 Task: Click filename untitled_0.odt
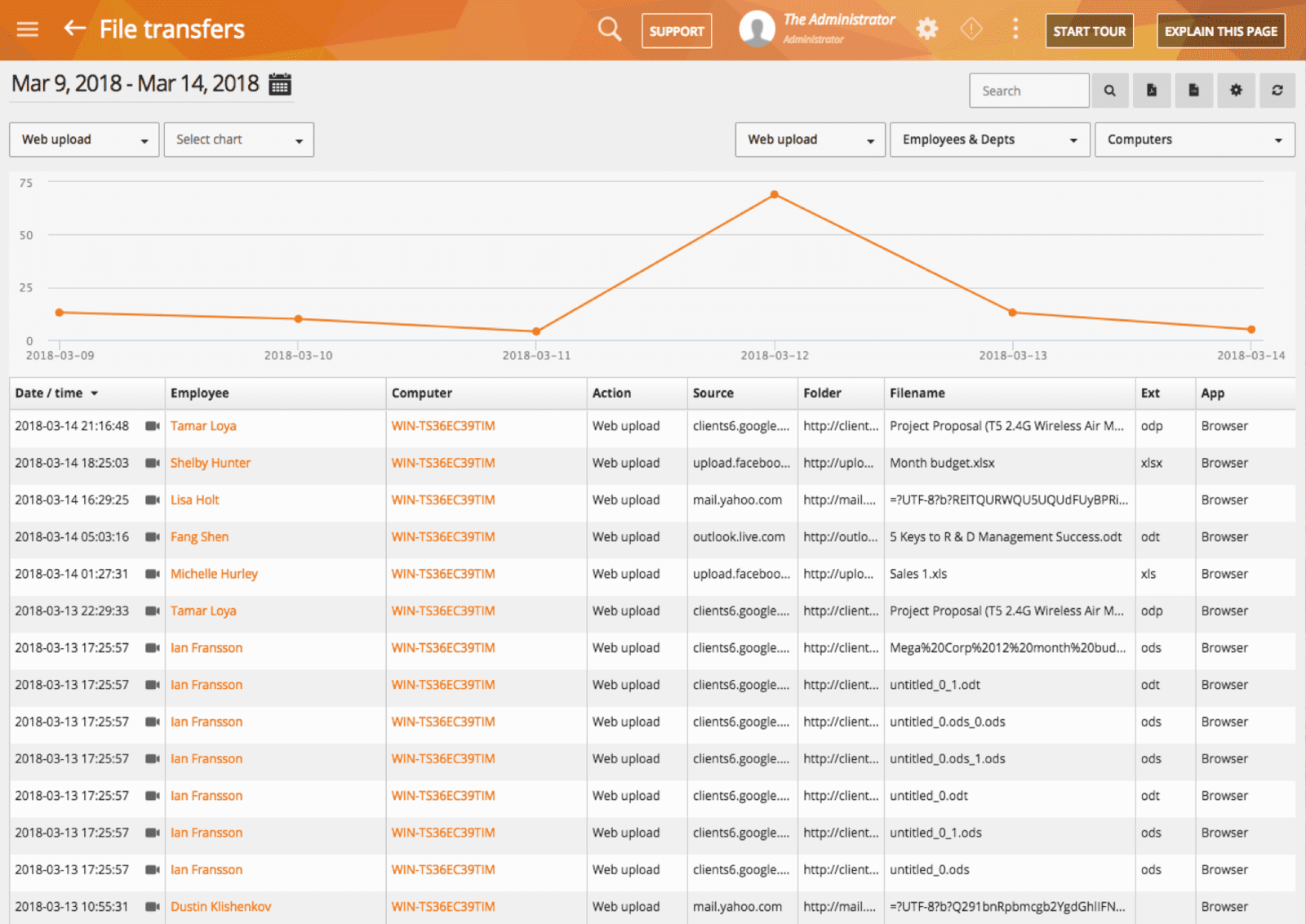click(x=929, y=796)
